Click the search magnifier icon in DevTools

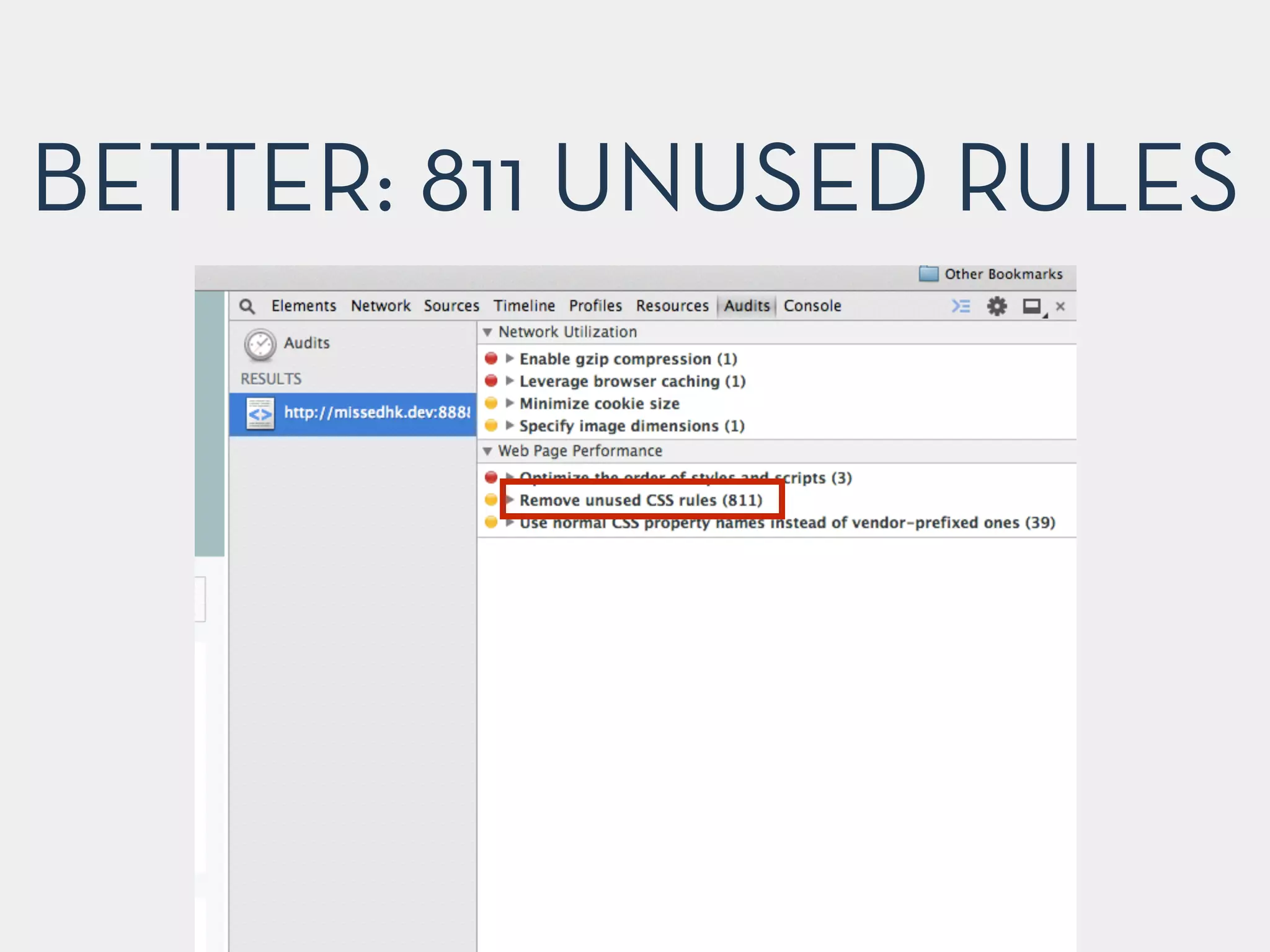pyautogui.click(x=247, y=306)
